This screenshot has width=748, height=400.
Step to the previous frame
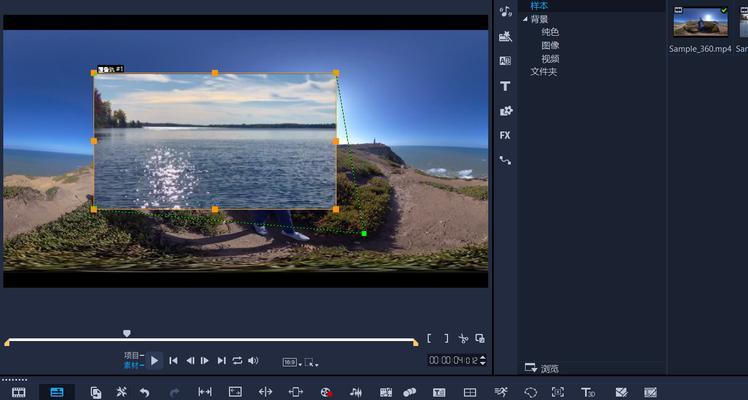click(190, 361)
